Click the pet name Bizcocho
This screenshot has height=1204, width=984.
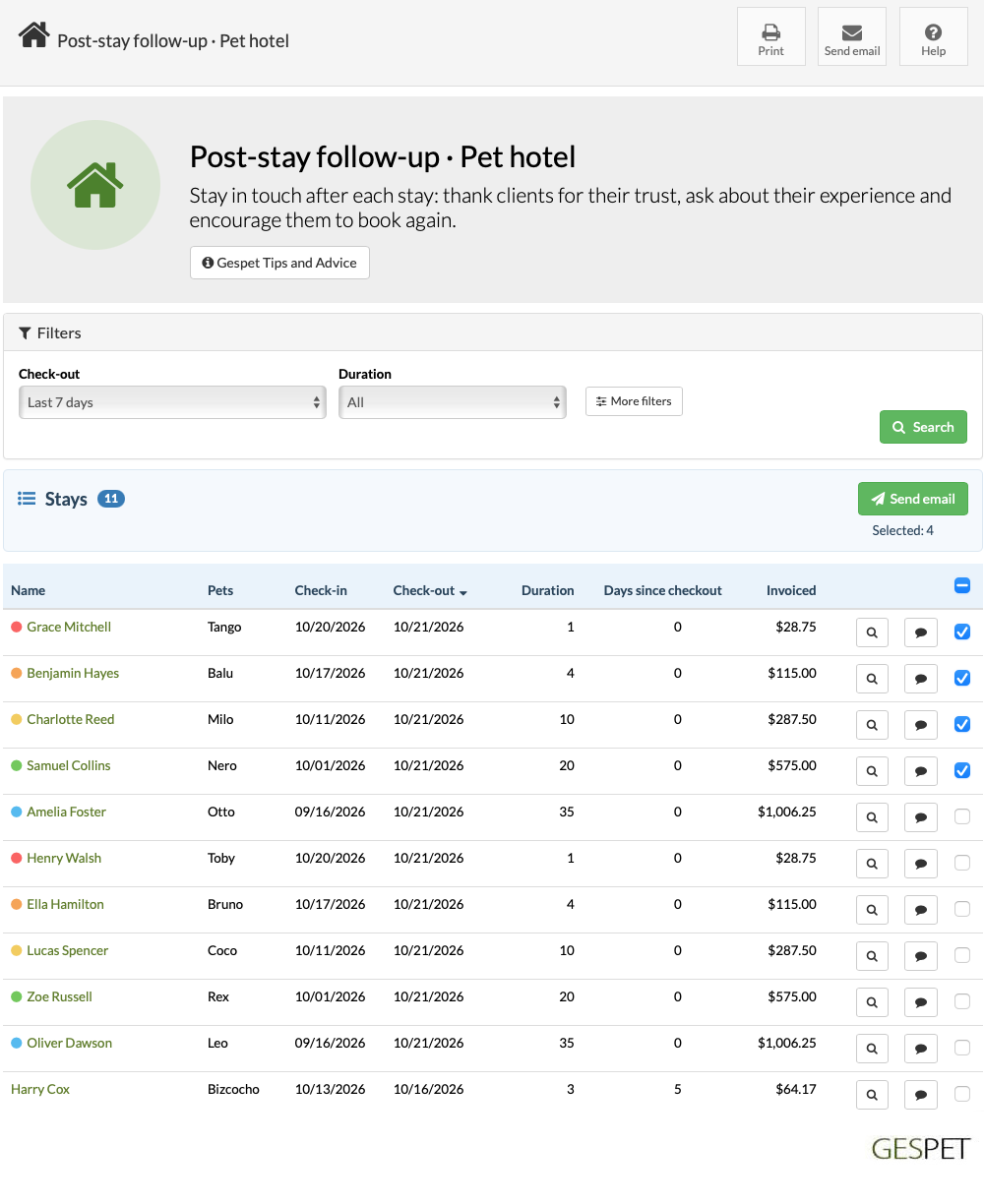point(234,1089)
